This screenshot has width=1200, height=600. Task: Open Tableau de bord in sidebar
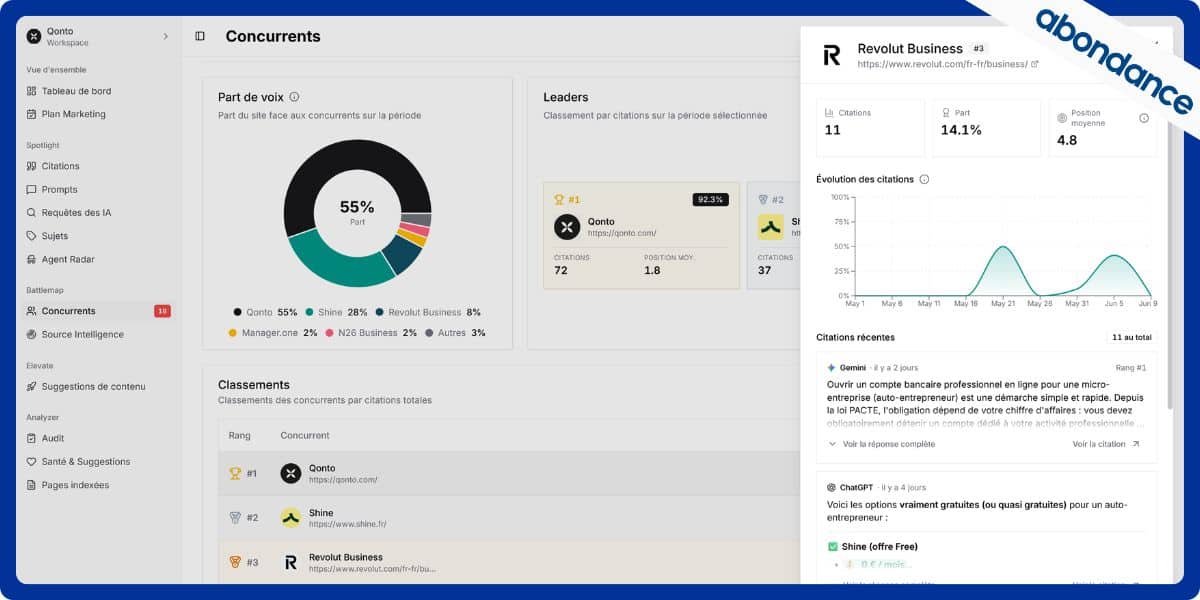tap(76, 91)
